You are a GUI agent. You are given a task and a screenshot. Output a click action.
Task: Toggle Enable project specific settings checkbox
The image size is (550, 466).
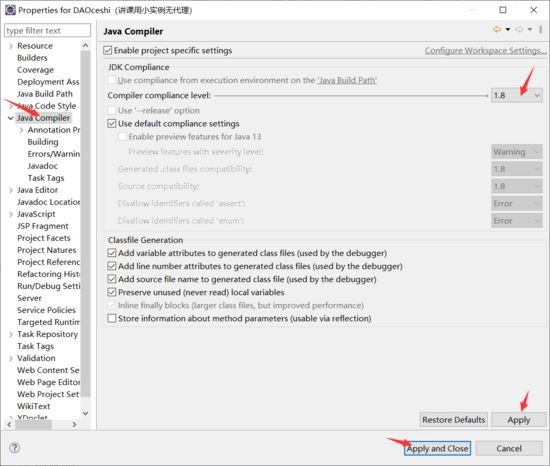coord(108,50)
